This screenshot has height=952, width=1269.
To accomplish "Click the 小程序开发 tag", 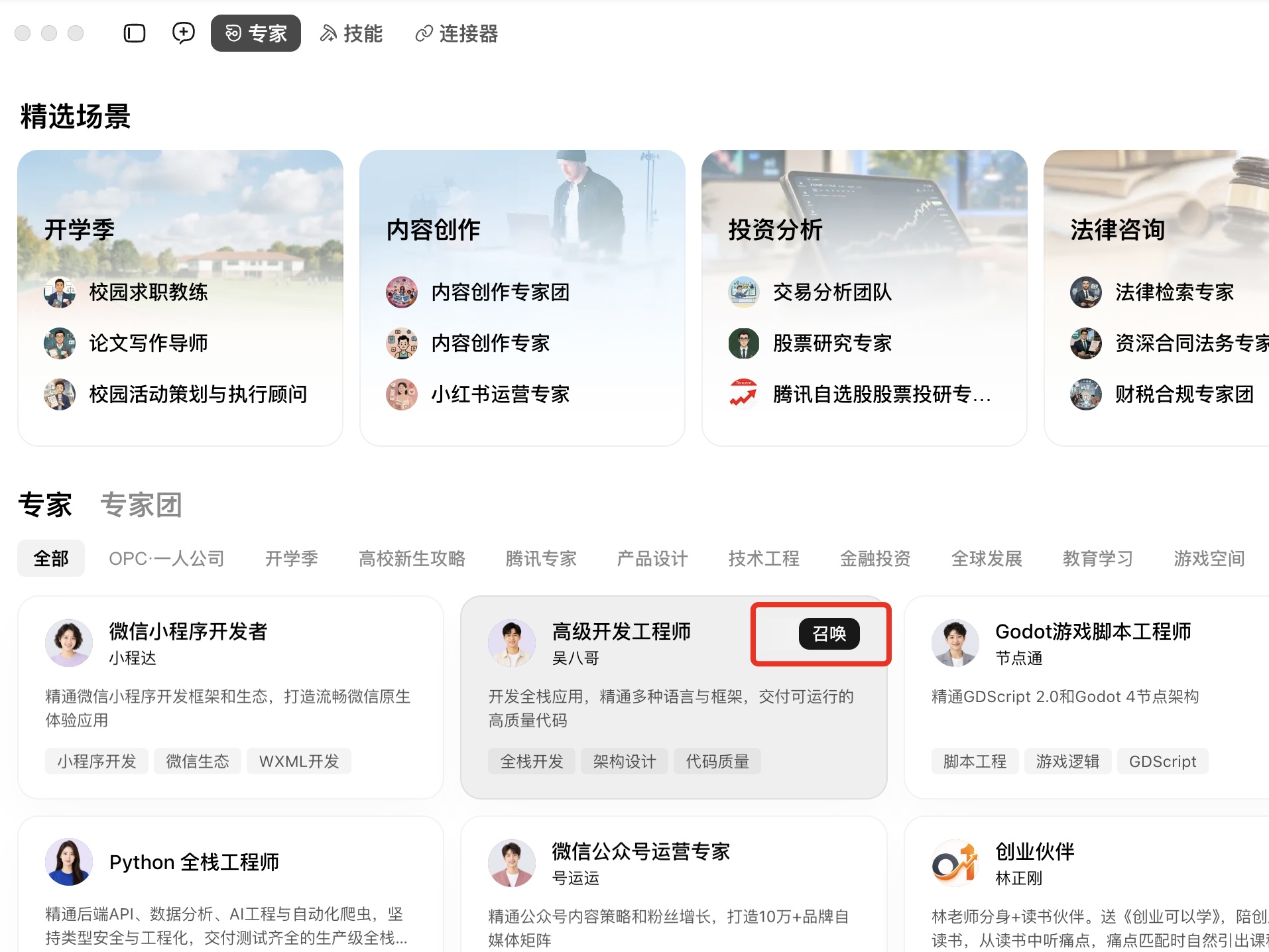I will [x=97, y=761].
